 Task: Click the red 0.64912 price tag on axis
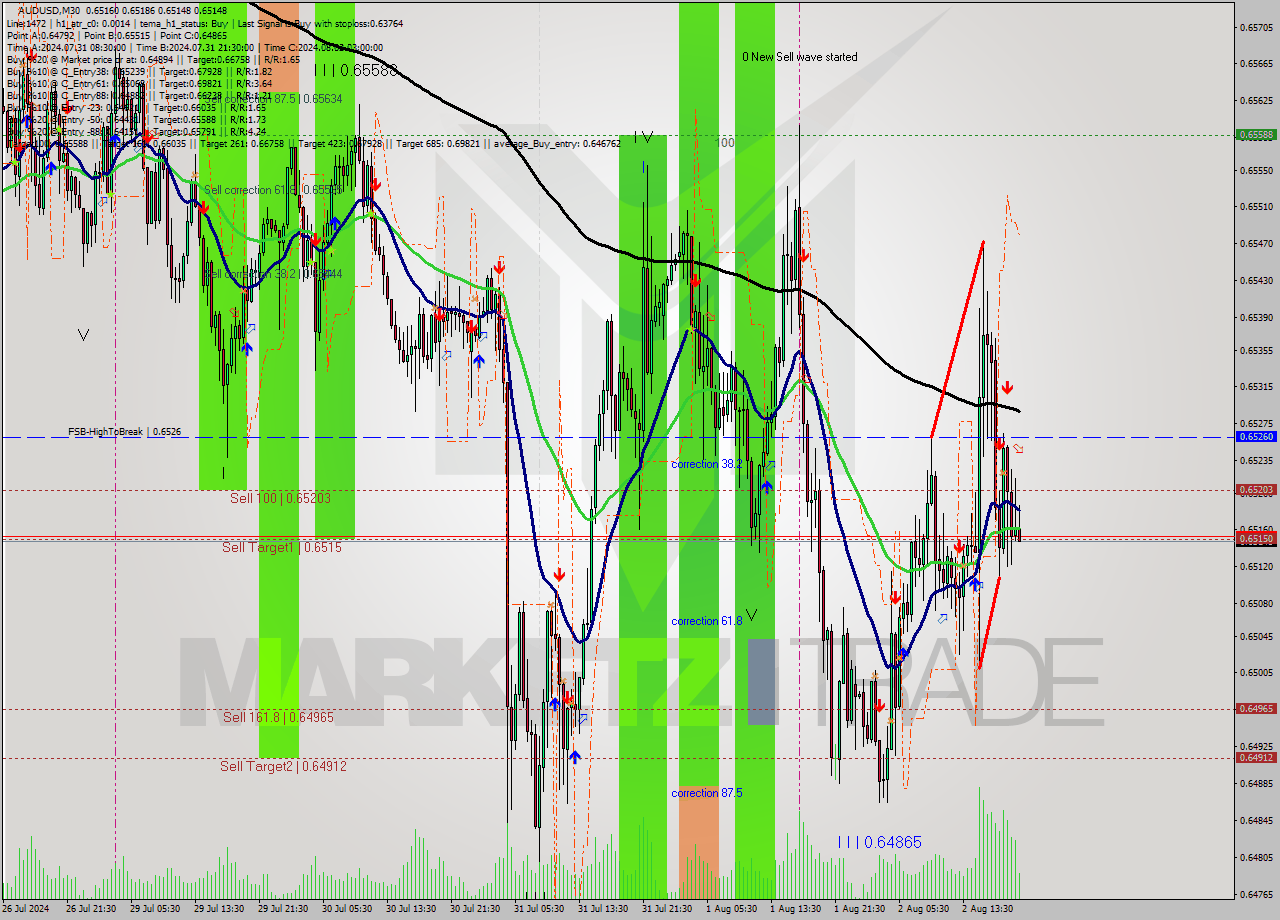pyautogui.click(x=1255, y=758)
